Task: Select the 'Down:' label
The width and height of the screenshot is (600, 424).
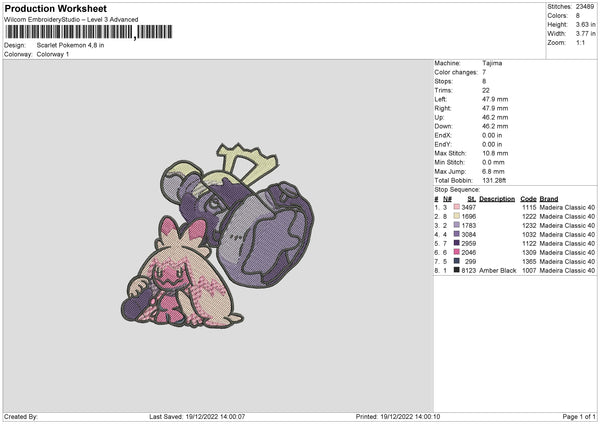Action: [x=443, y=126]
